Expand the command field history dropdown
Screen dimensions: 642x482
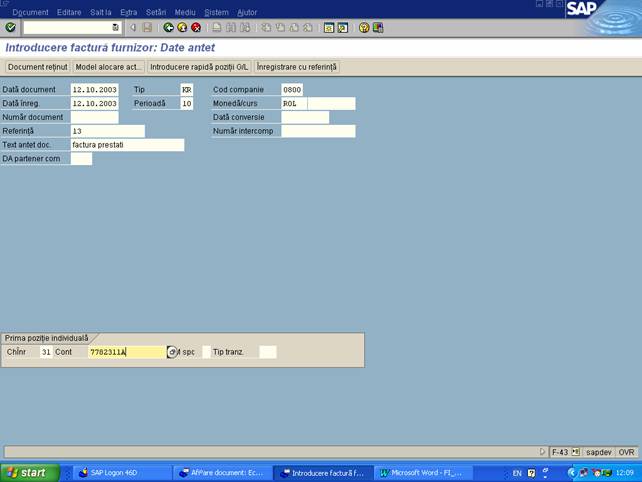pos(116,28)
